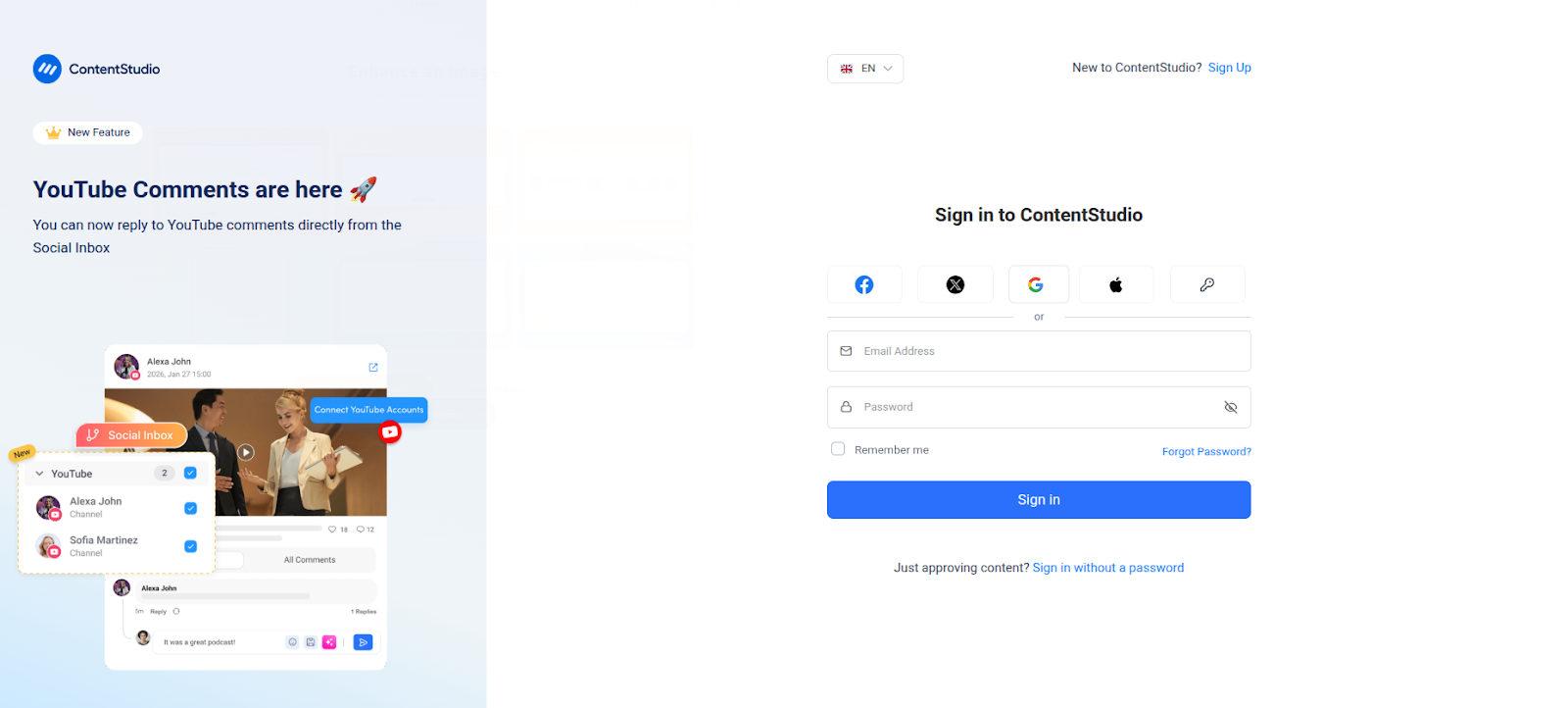
Task: Click the ContentStudio logo
Action: (x=96, y=69)
